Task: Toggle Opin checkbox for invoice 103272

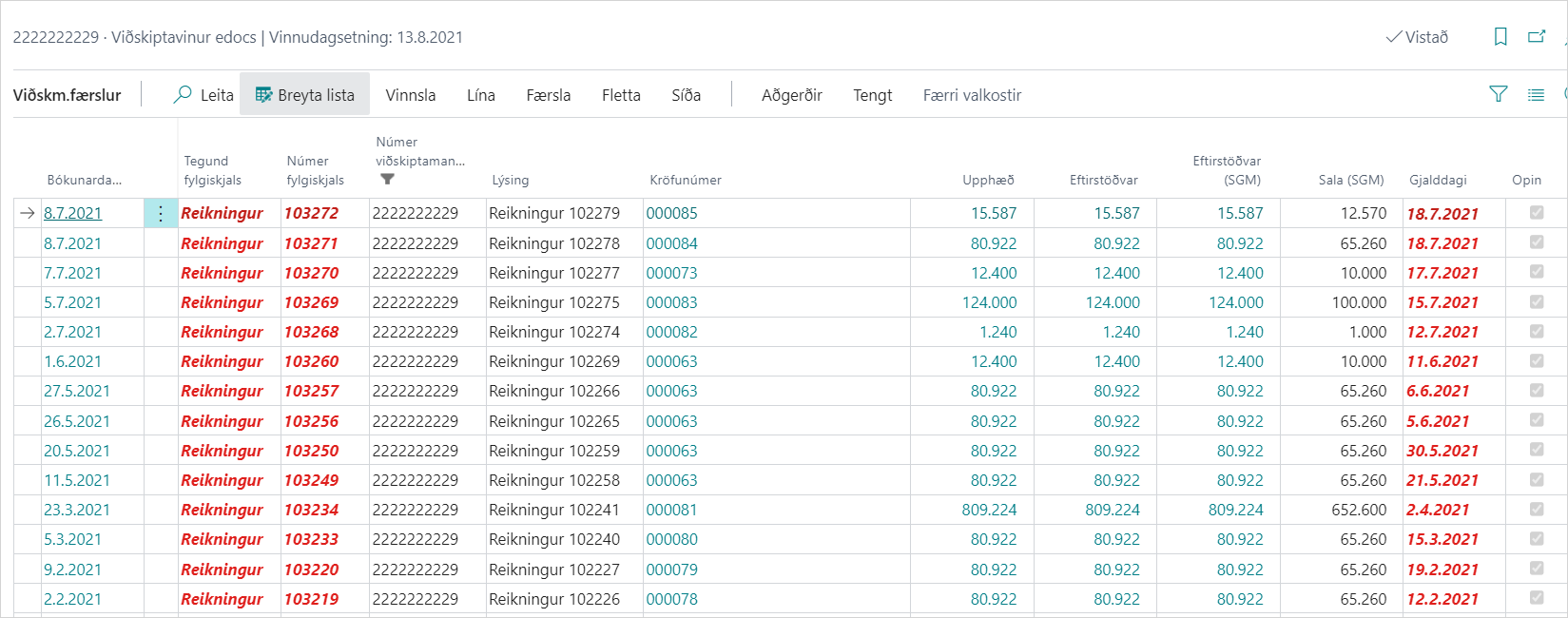Action: (x=1537, y=213)
